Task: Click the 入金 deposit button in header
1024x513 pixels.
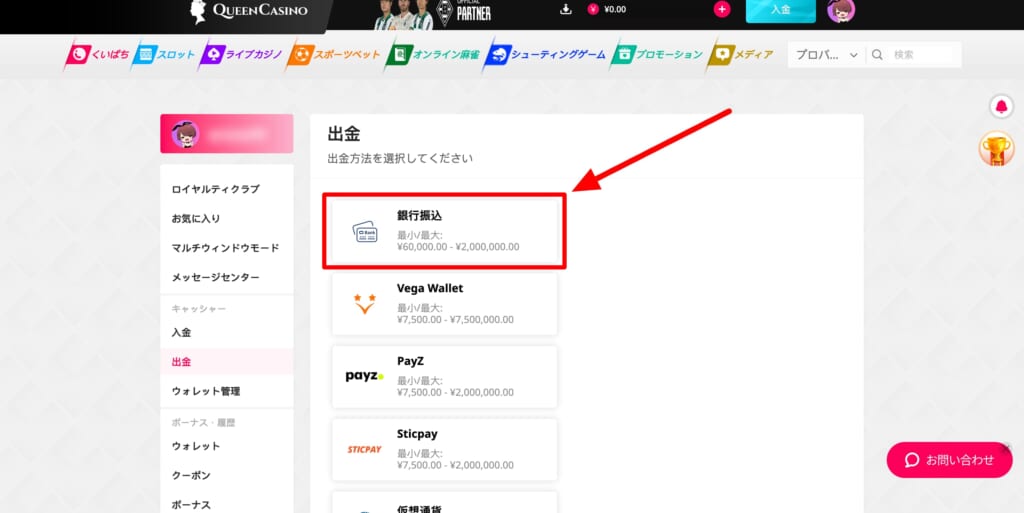Action: tap(780, 10)
